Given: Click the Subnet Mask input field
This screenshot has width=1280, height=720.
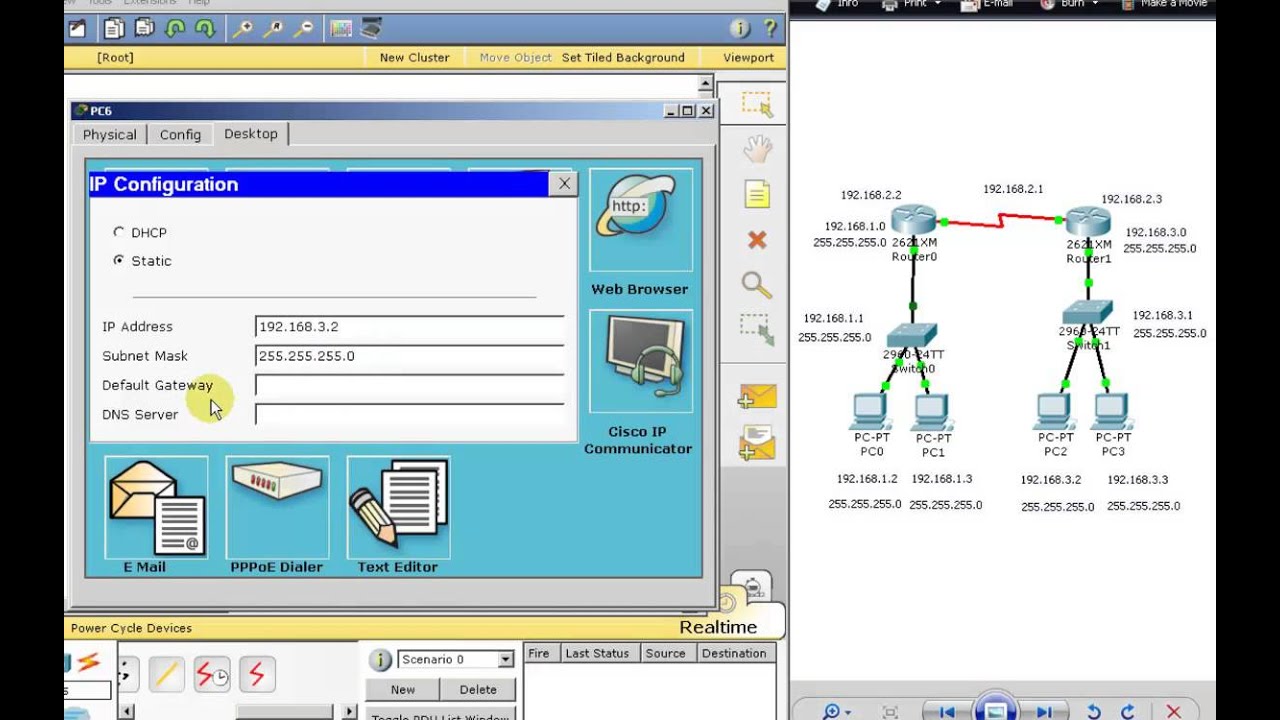Looking at the screenshot, I should click(410, 356).
